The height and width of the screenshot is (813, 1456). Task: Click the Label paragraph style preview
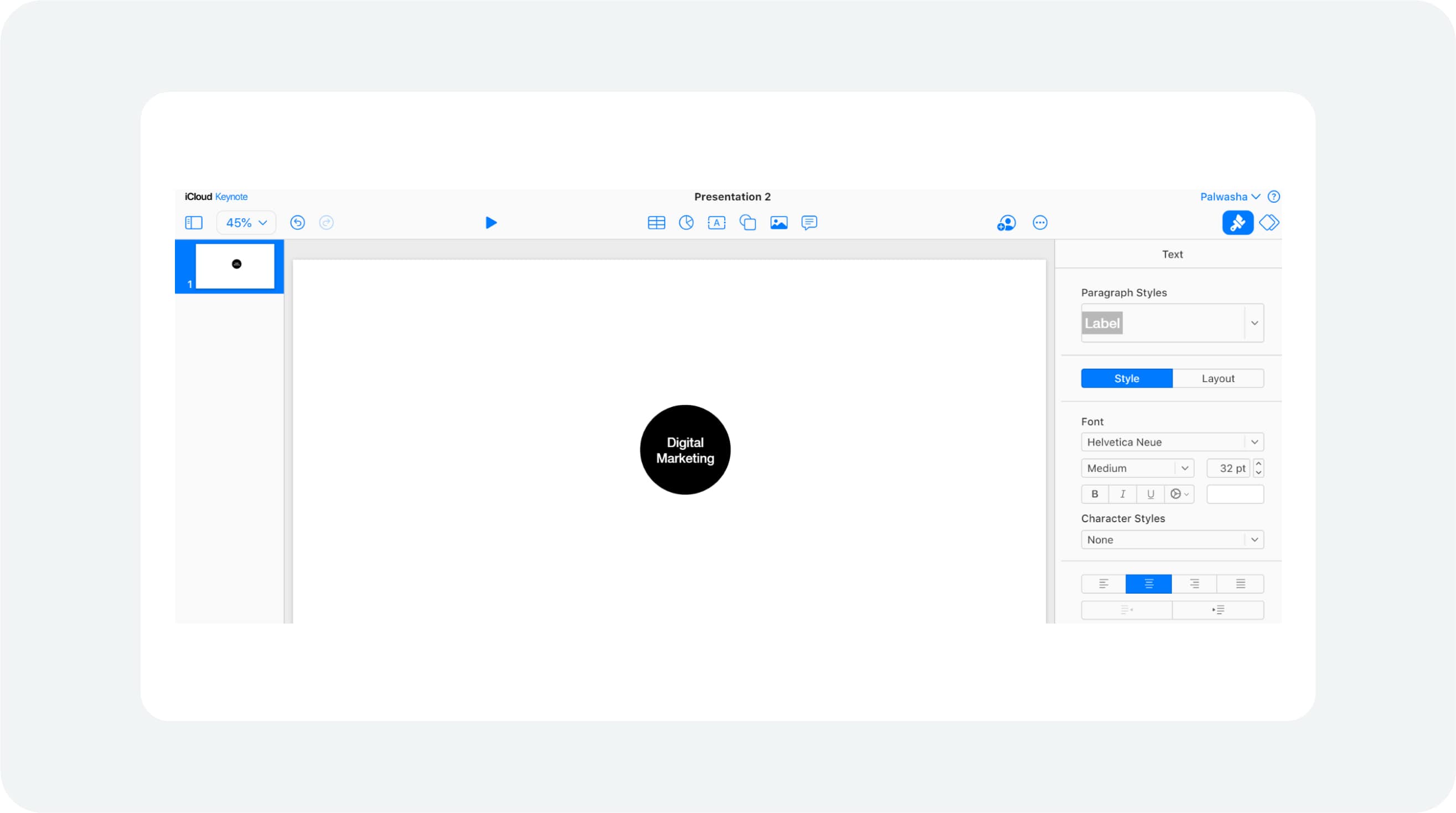tap(1102, 323)
